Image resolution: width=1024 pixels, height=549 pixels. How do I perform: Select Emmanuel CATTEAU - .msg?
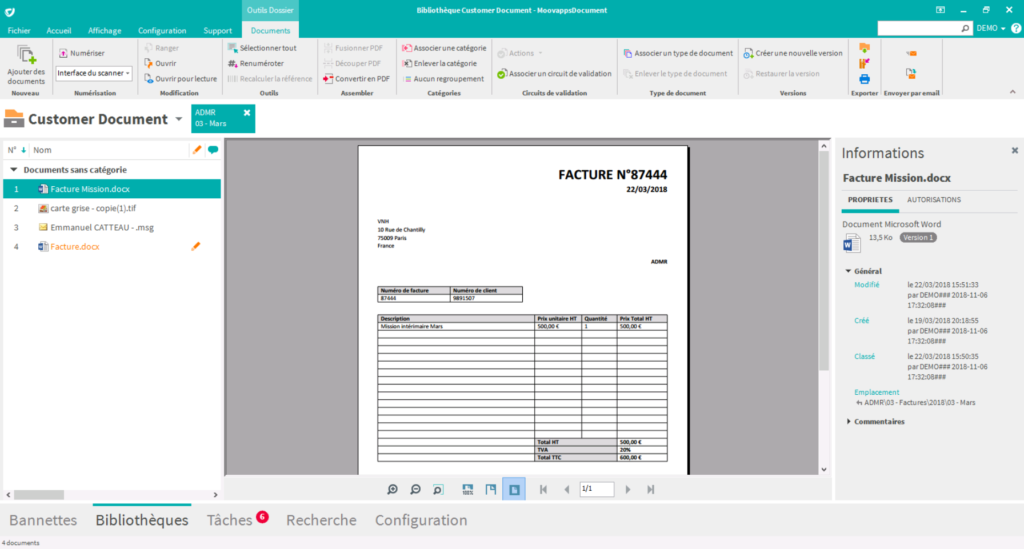point(112,227)
